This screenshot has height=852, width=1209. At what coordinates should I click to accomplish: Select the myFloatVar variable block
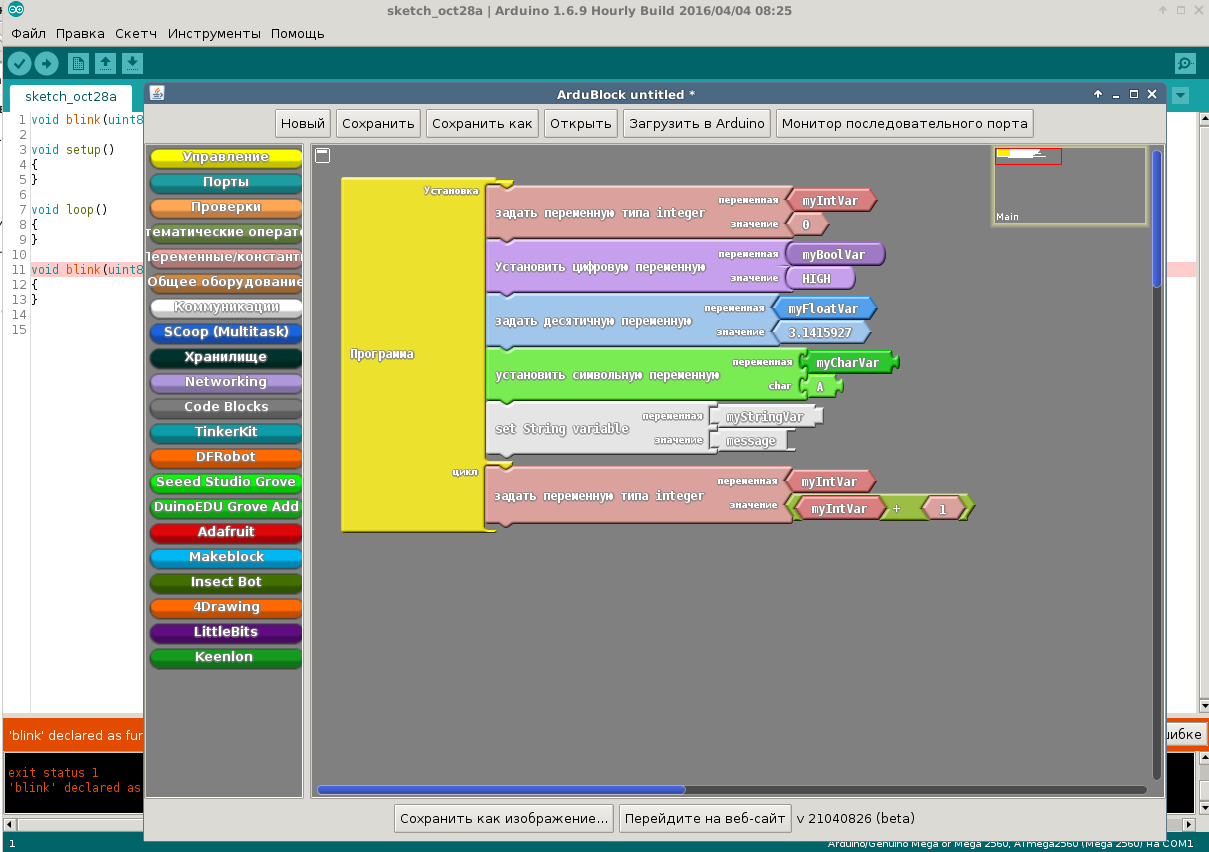pos(822,308)
